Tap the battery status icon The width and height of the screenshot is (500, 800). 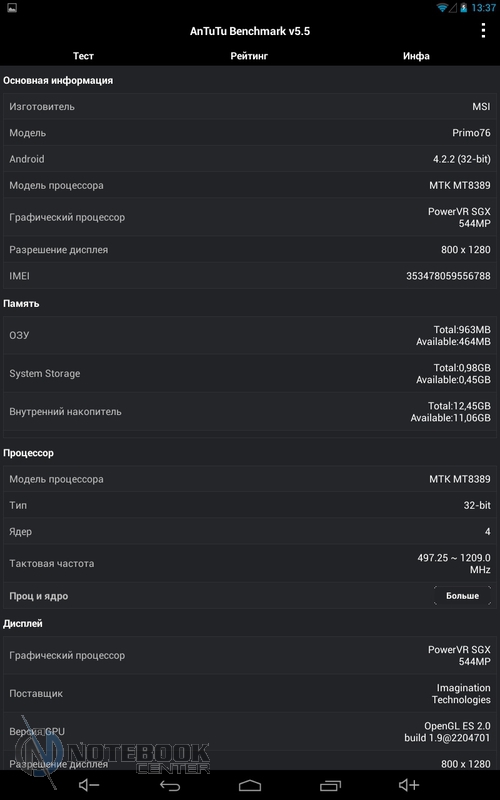click(464, 7)
